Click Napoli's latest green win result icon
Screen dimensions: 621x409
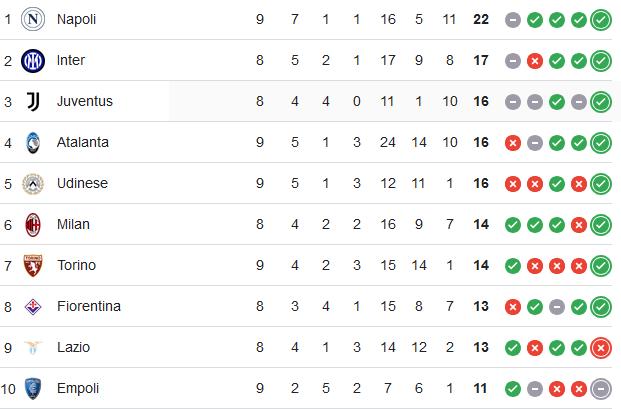click(601, 20)
